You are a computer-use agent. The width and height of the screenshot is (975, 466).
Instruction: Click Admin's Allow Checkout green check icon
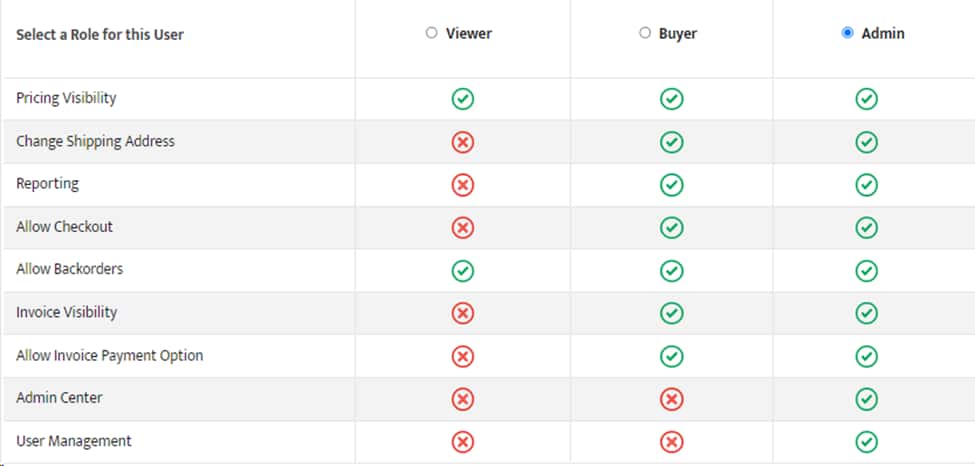coord(866,228)
